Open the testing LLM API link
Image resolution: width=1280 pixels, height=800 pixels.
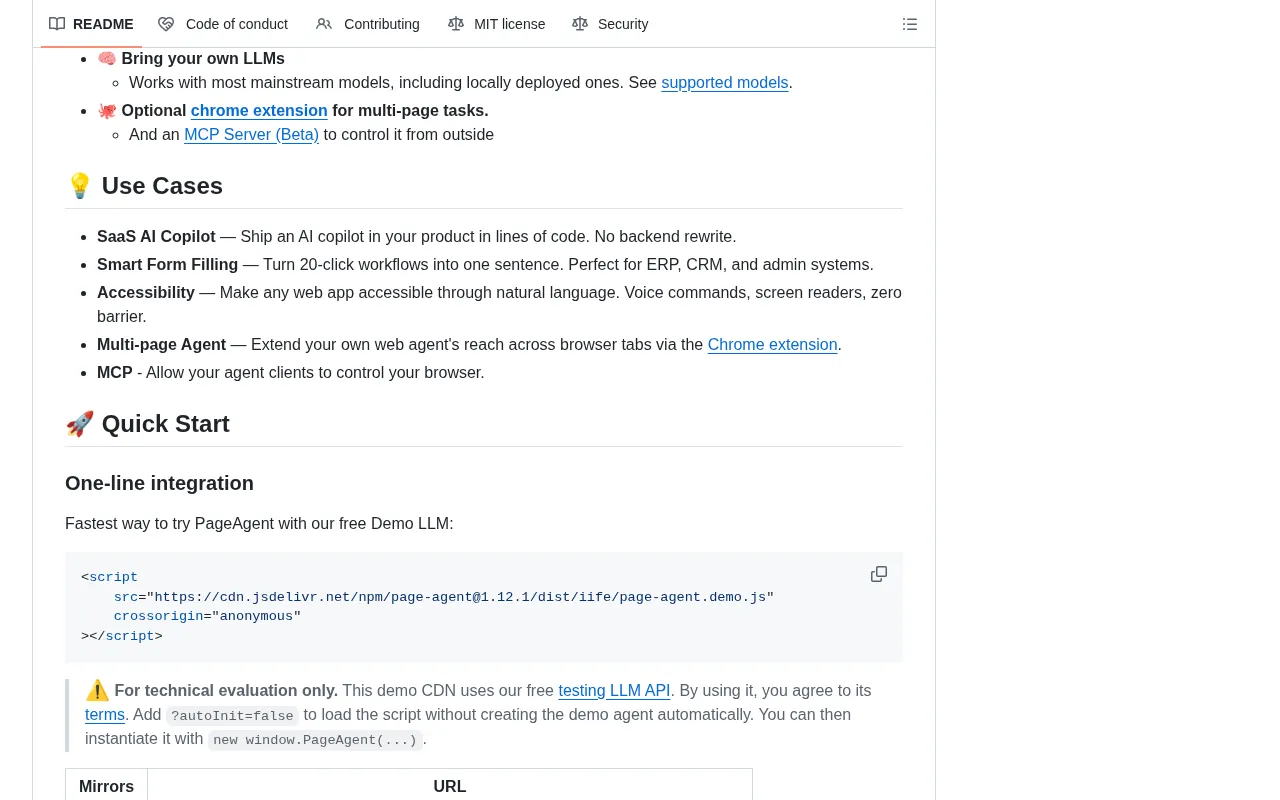coord(614,691)
